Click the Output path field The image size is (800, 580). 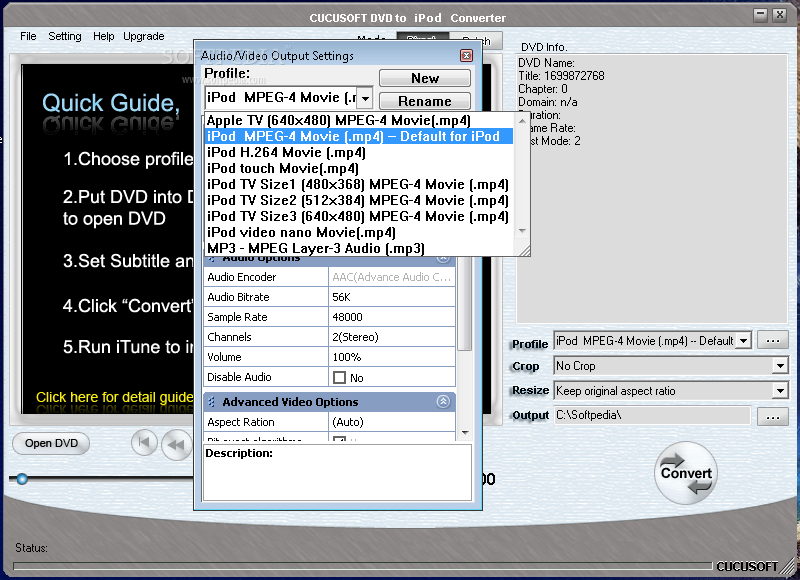tap(652, 415)
